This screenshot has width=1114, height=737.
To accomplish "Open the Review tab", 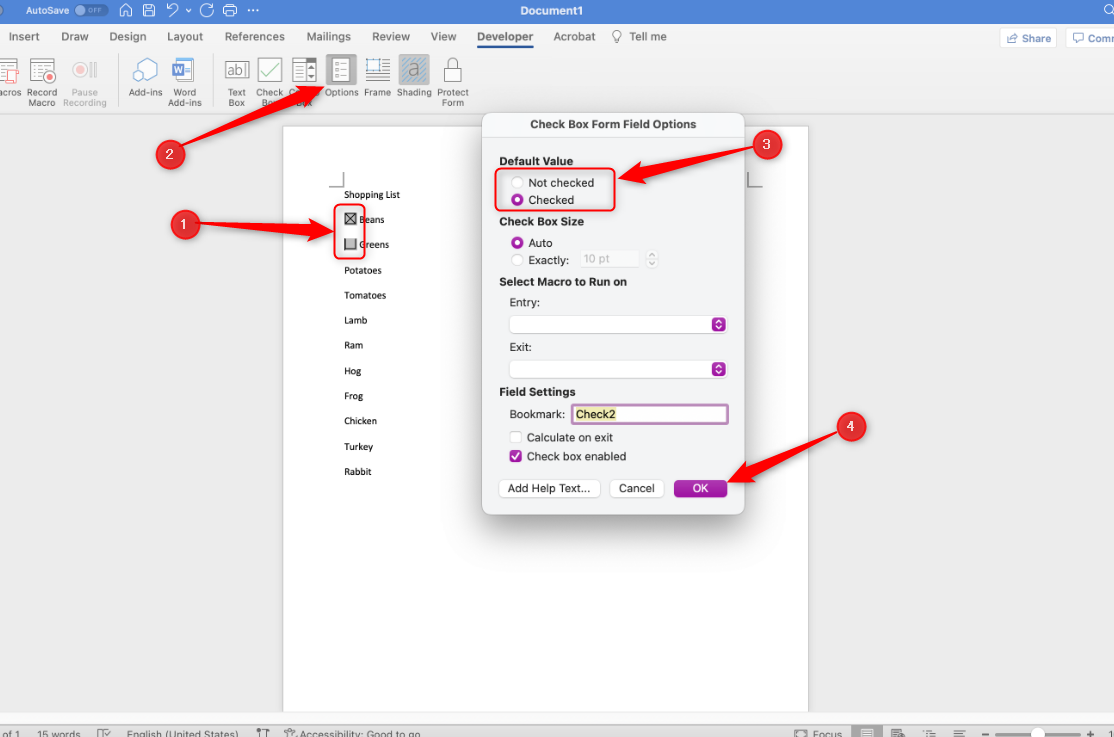I will point(391,36).
